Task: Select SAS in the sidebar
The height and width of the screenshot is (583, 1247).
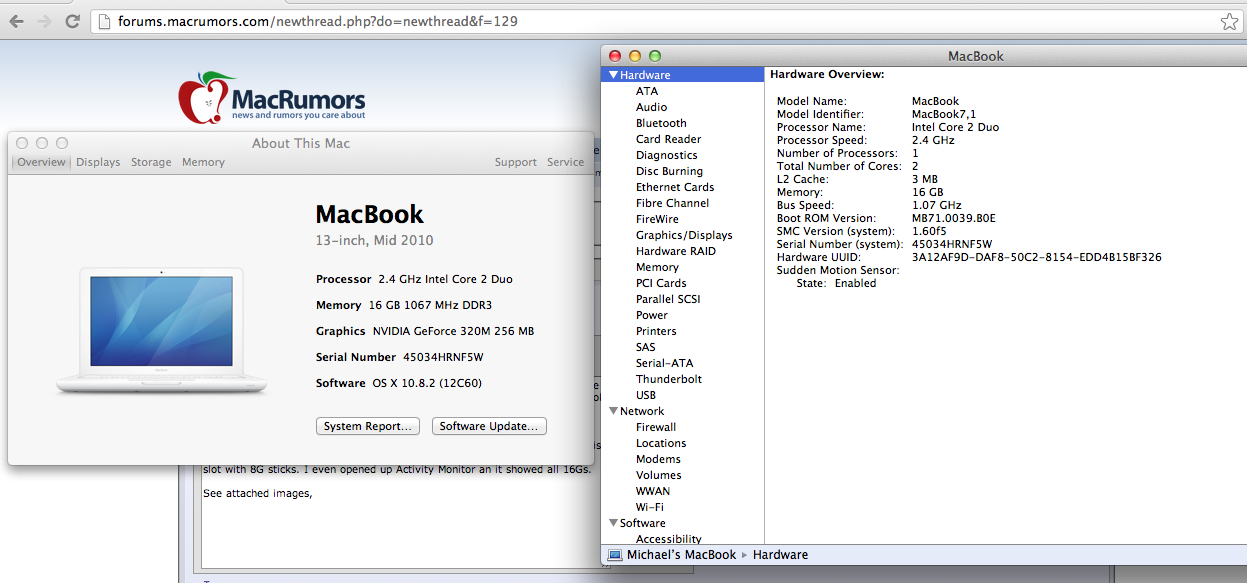Action: pos(646,347)
